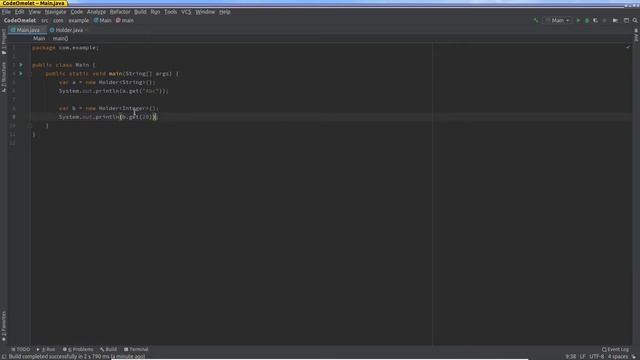Image resolution: width=640 pixels, height=360 pixels.
Task: Click the var b = new Holder<Integer> line
Action: pos(109,108)
